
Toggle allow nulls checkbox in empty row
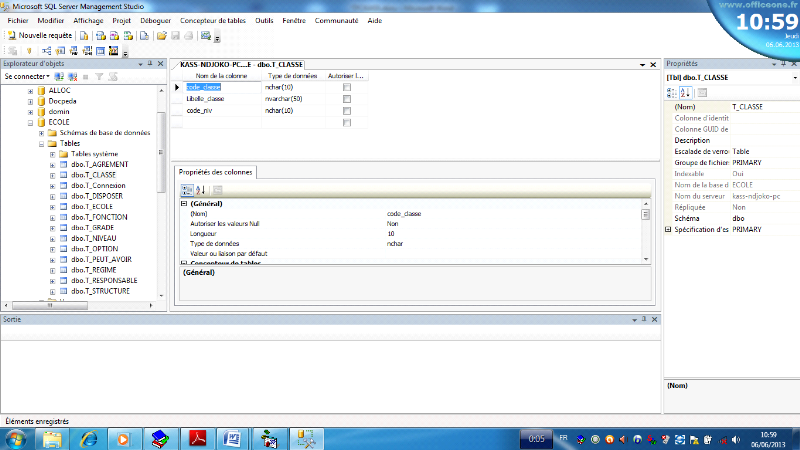tap(347, 122)
